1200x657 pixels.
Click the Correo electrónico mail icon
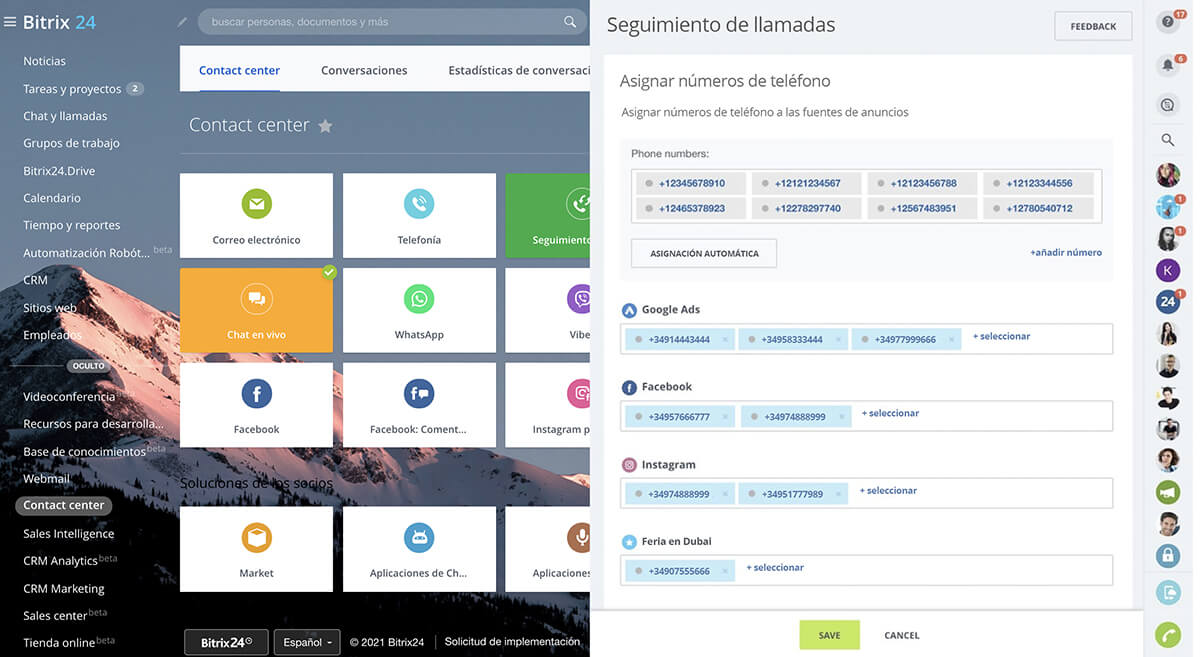[256, 204]
